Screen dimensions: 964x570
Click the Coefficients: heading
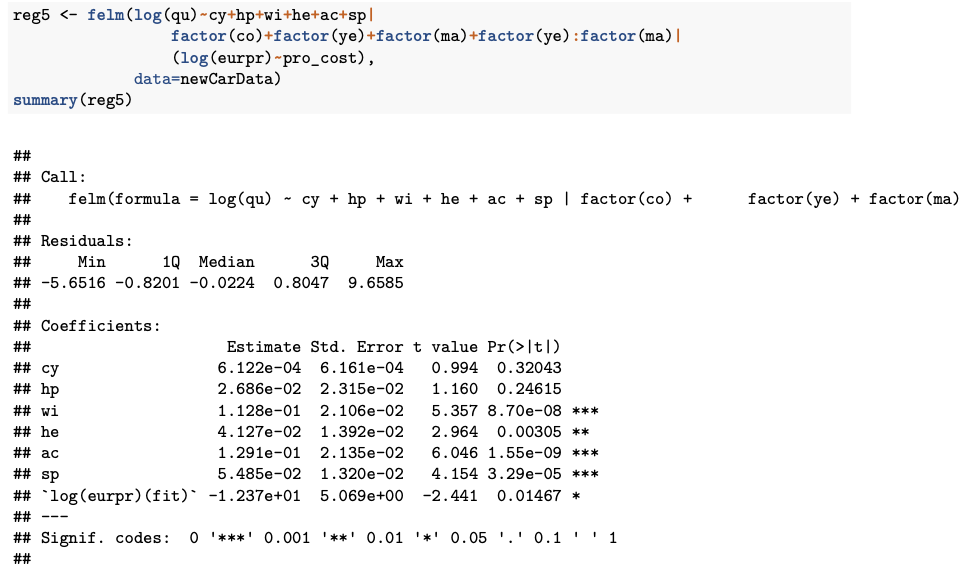coord(100,325)
